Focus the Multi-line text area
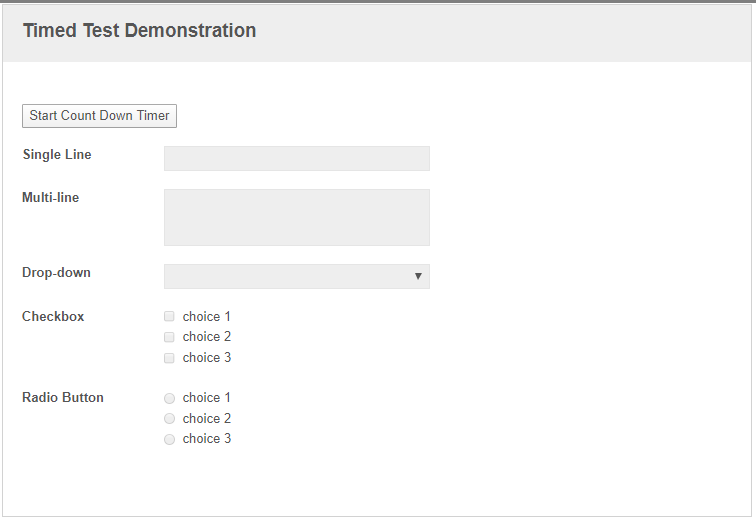 297,217
